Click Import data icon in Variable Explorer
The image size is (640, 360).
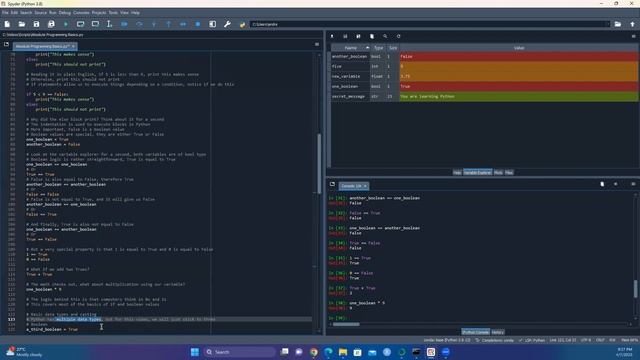click(x=332, y=36)
